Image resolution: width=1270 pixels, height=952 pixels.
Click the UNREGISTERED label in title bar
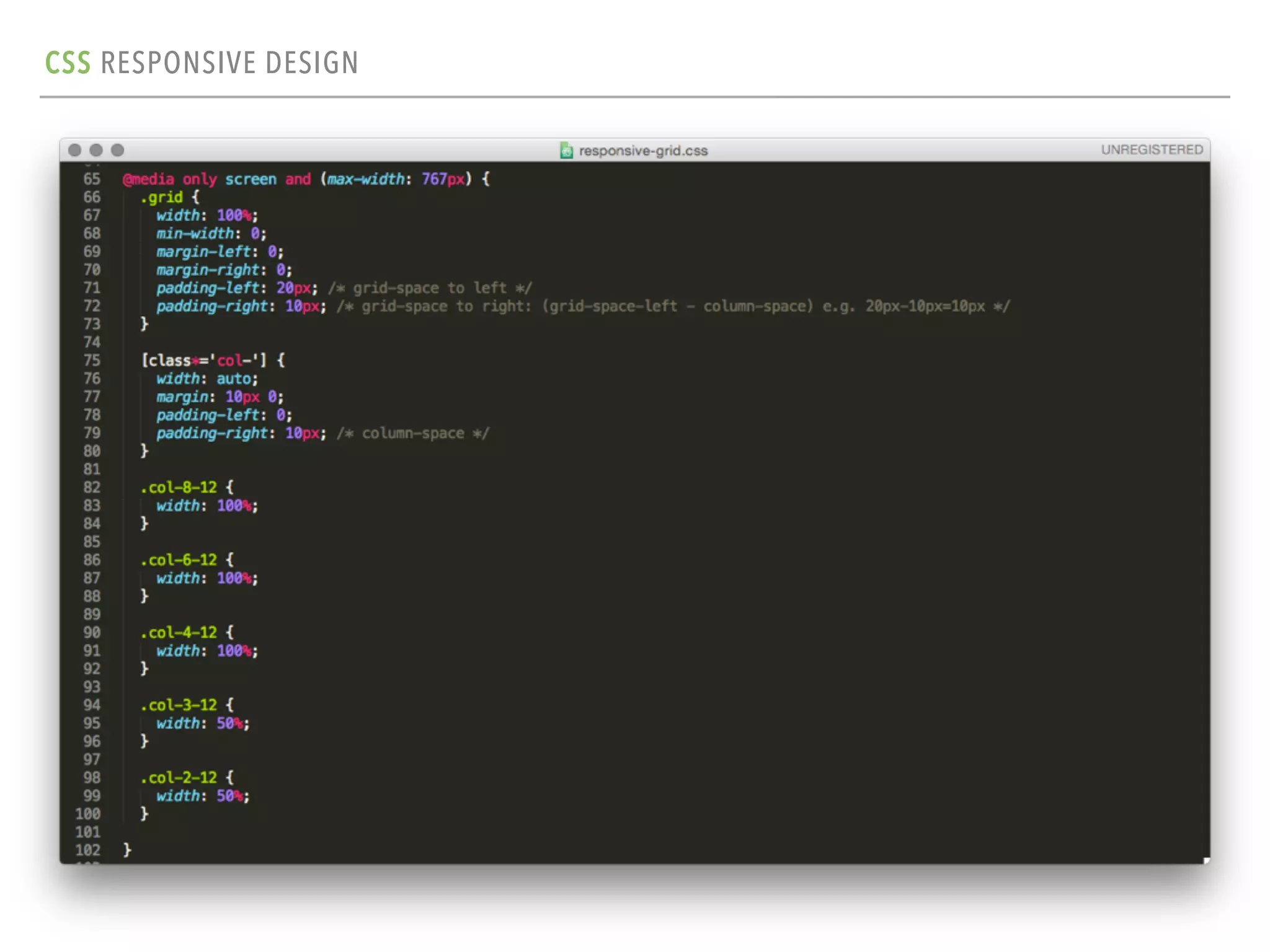[1152, 149]
